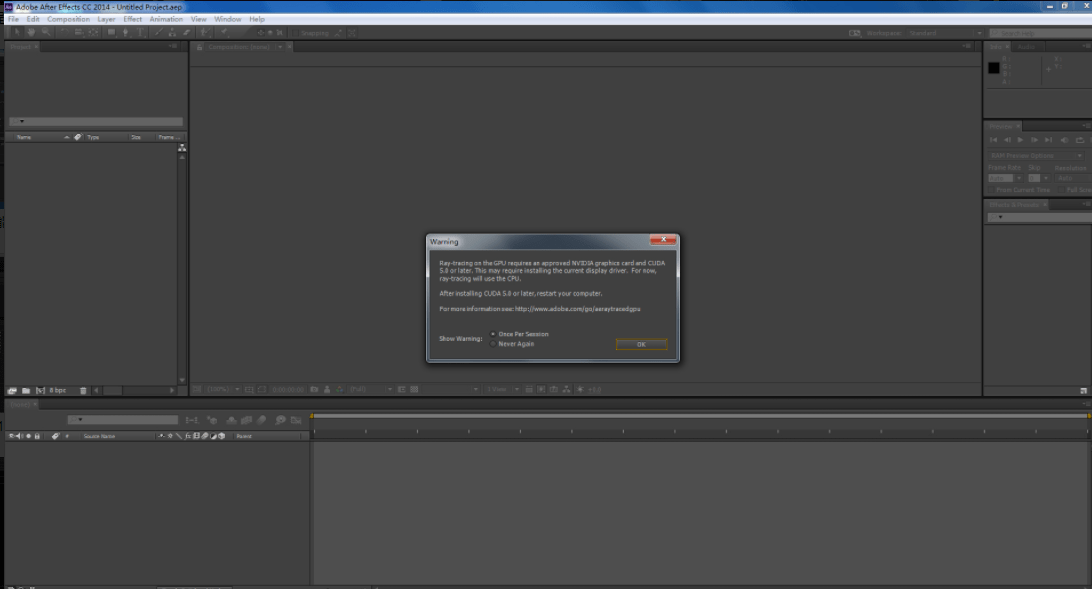This screenshot has width=1092, height=589.
Task: Select the Zoom magnifier tool
Action: [x=46, y=33]
